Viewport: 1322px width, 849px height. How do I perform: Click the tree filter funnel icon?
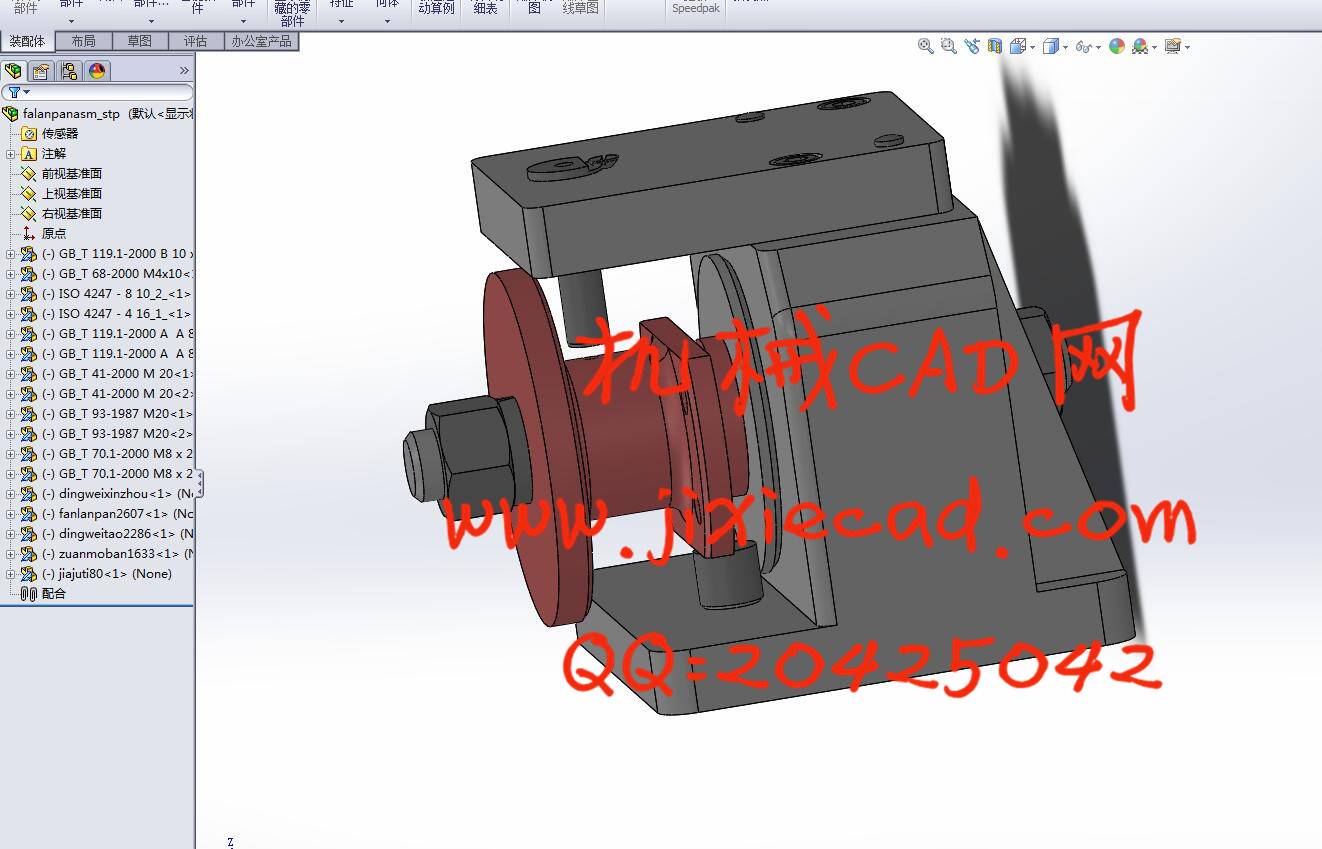[x=14, y=92]
